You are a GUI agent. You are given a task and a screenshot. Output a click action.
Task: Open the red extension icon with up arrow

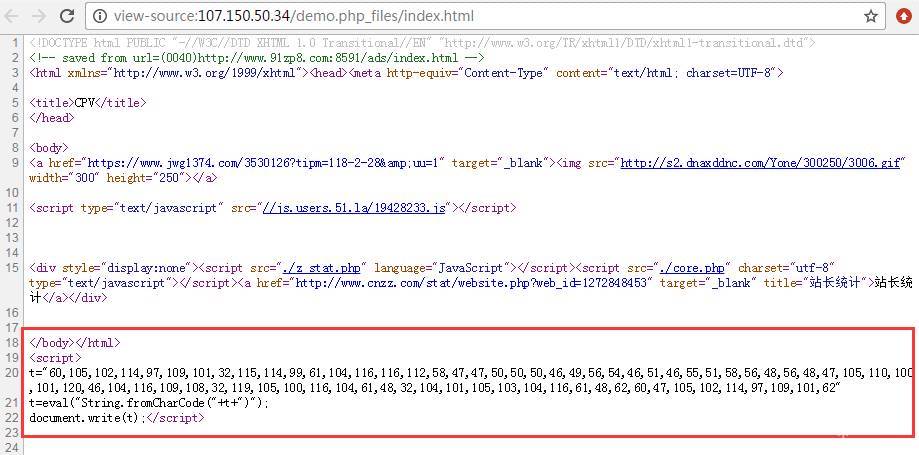[x=904, y=16]
